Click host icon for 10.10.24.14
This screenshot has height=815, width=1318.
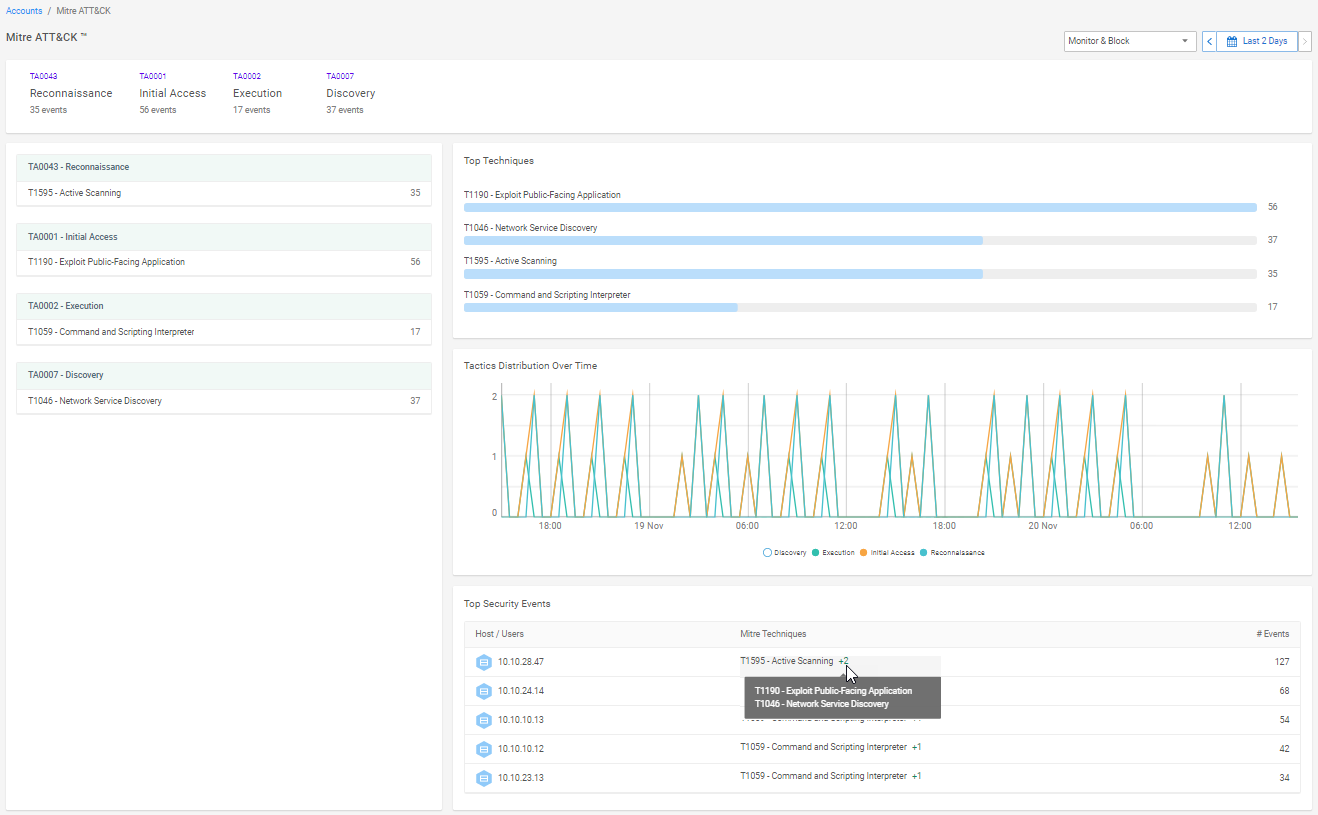(484, 691)
